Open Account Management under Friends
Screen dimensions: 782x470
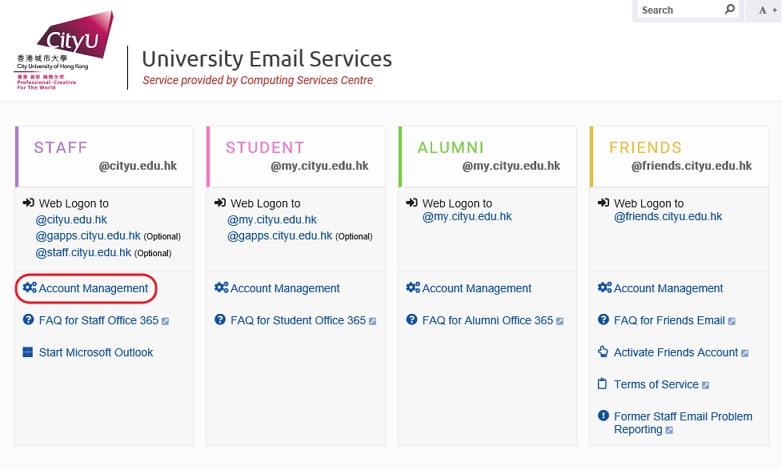click(x=668, y=288)
